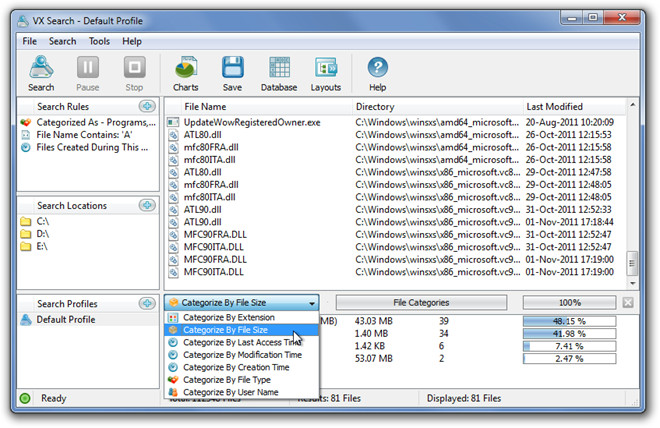Click the 53.07 MB category size value

coord(373,359)
